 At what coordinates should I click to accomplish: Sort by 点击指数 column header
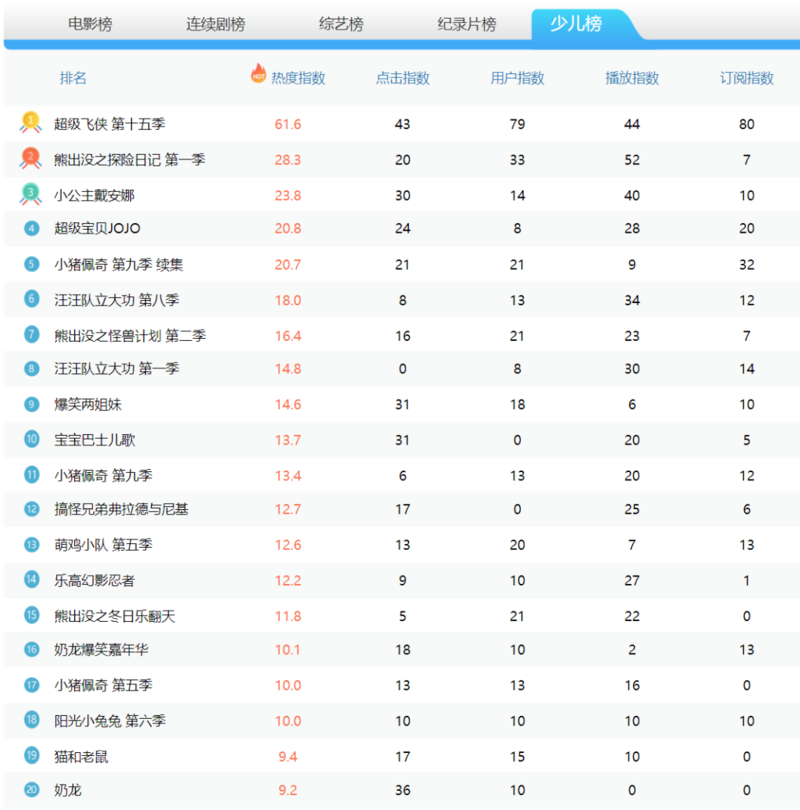pyautogui.click(x=402, y=78)
